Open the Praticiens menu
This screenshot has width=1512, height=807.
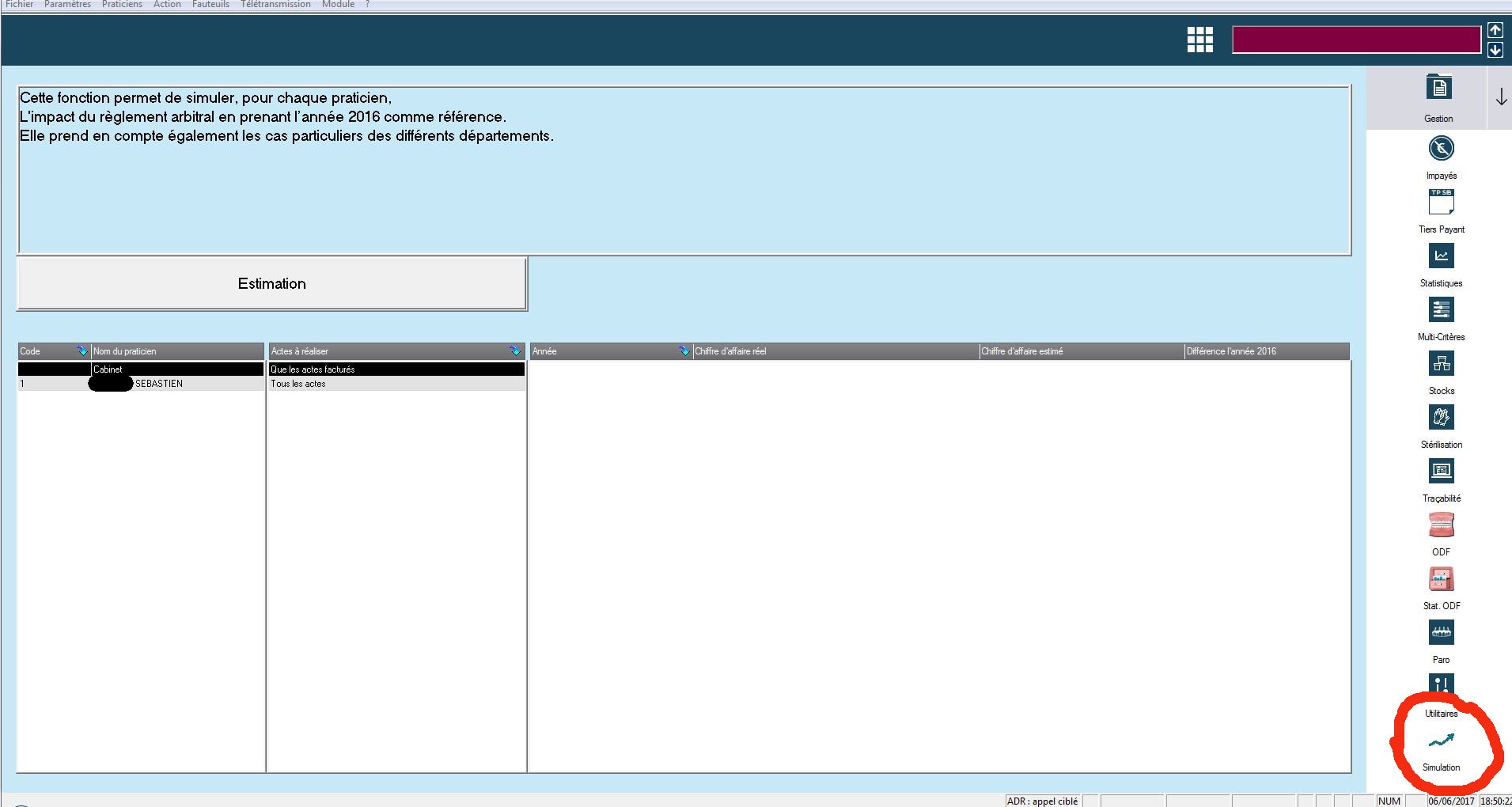122,5
